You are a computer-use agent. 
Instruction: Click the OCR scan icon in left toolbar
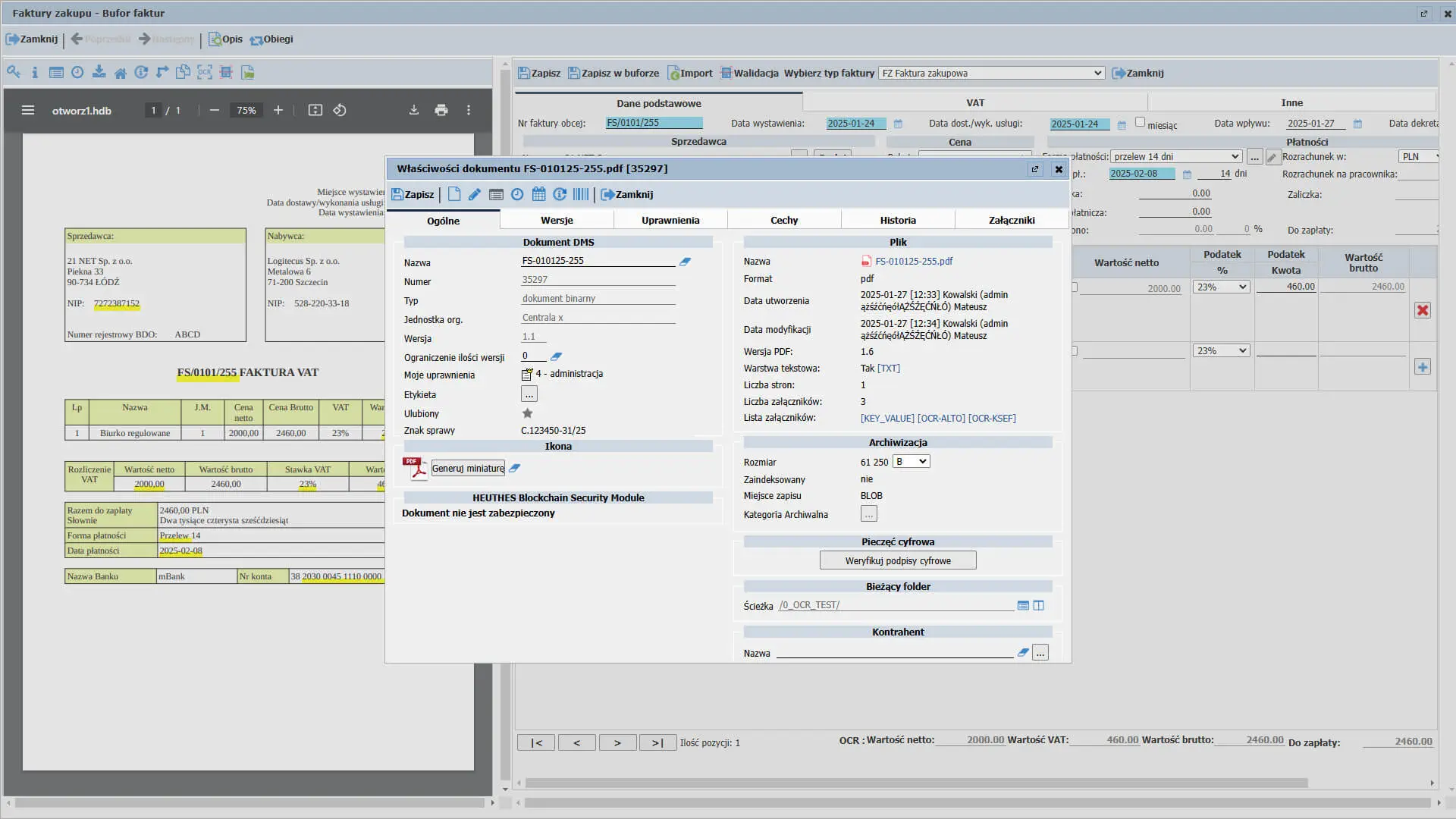pos(205,73)
